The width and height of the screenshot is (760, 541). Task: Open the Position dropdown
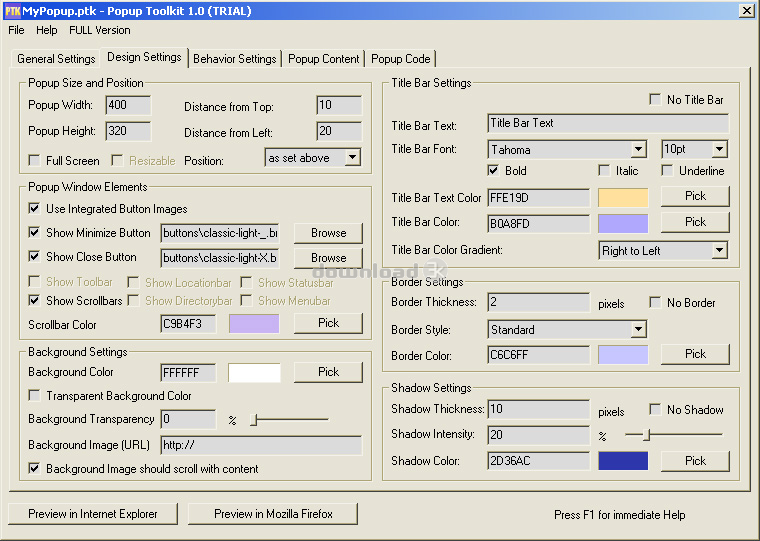[313, 158]
